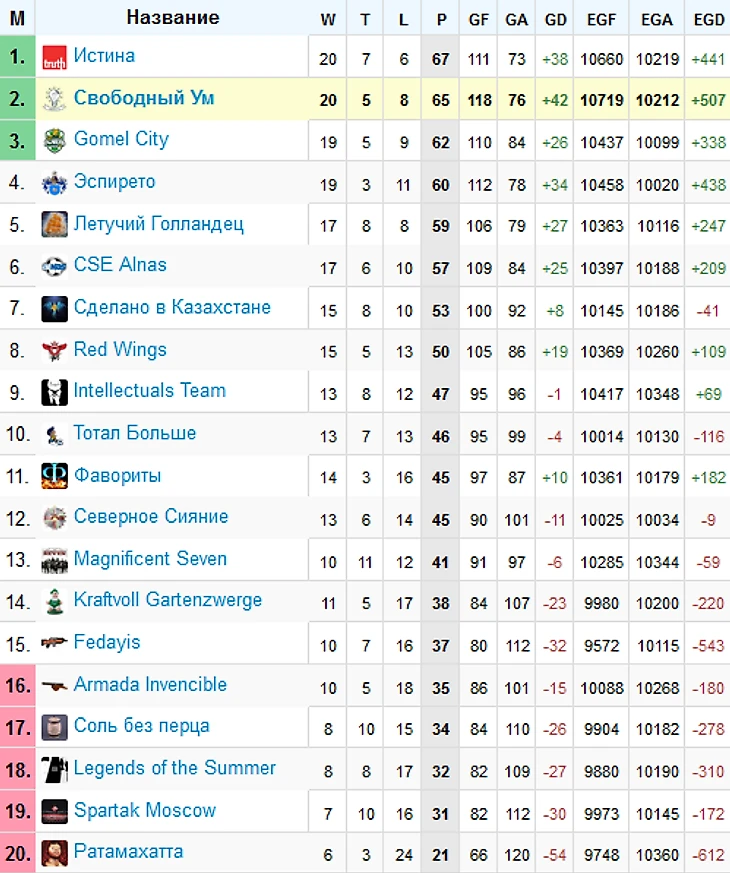Click the Spartak Moscow team logo
Image resolution: width=730 pixels, height=873 pixels.
tap(55, 811)
